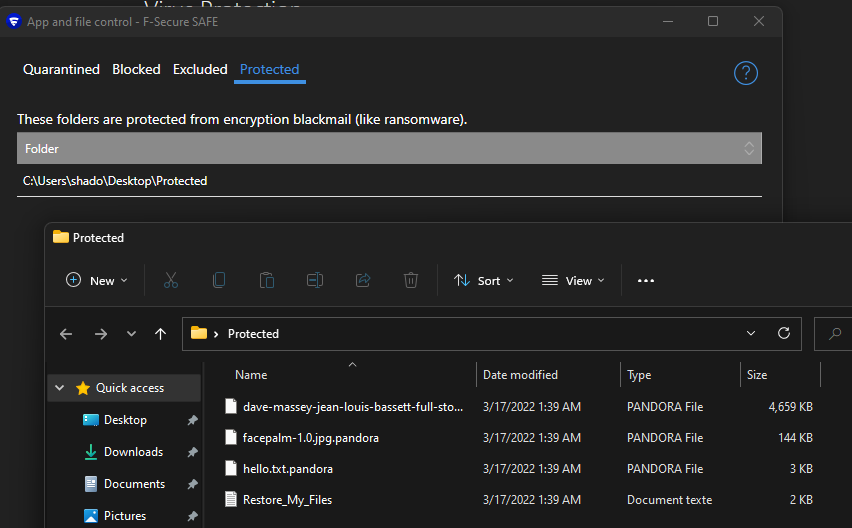Click the pin icon beside Documents
This screenshot has height=528, width=852.
pyautogui.click(x=192, y=484)
